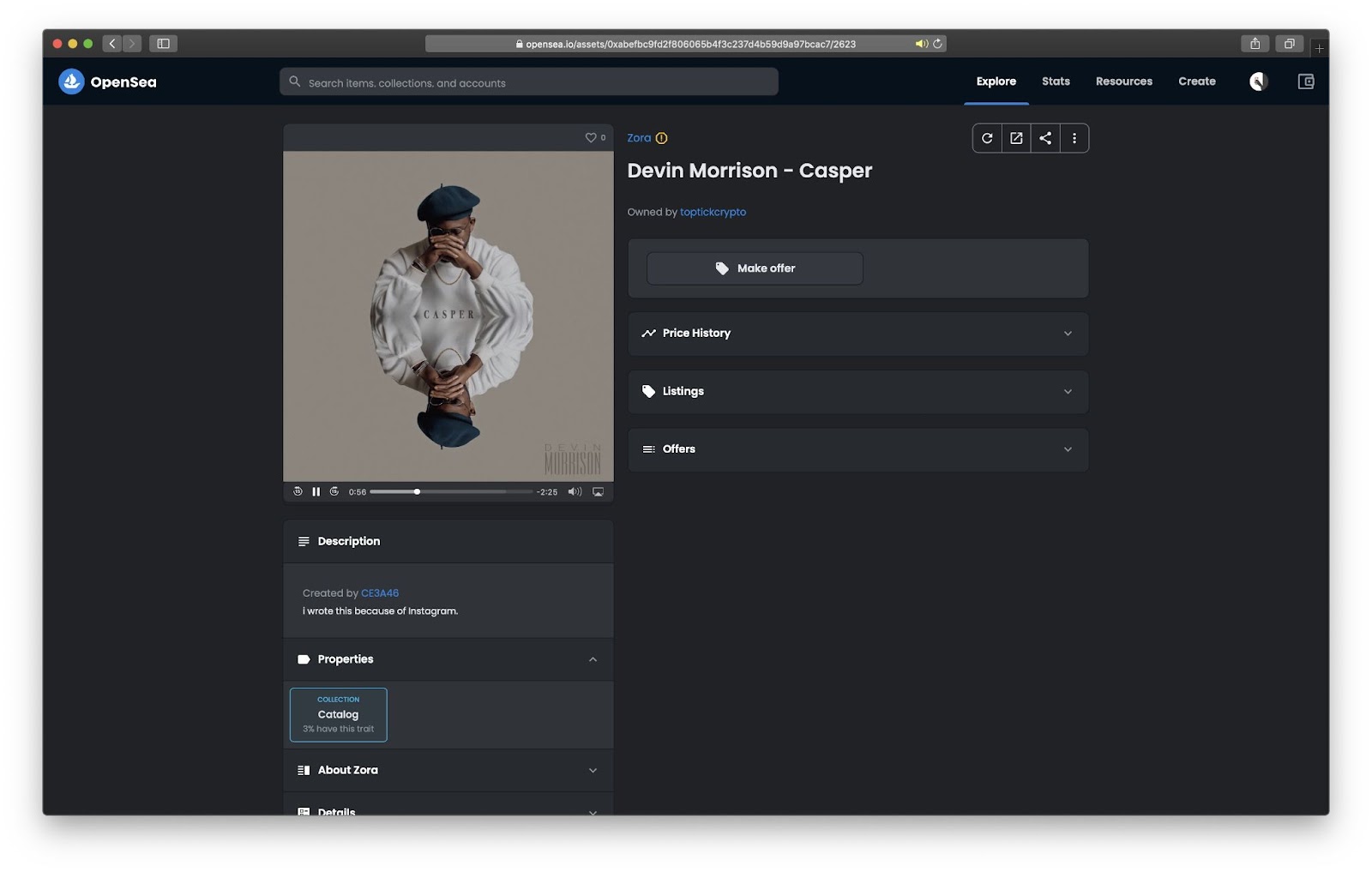The image size is (1372, 872).
Task: Click the share icon button
Action: pos(1045,138)
